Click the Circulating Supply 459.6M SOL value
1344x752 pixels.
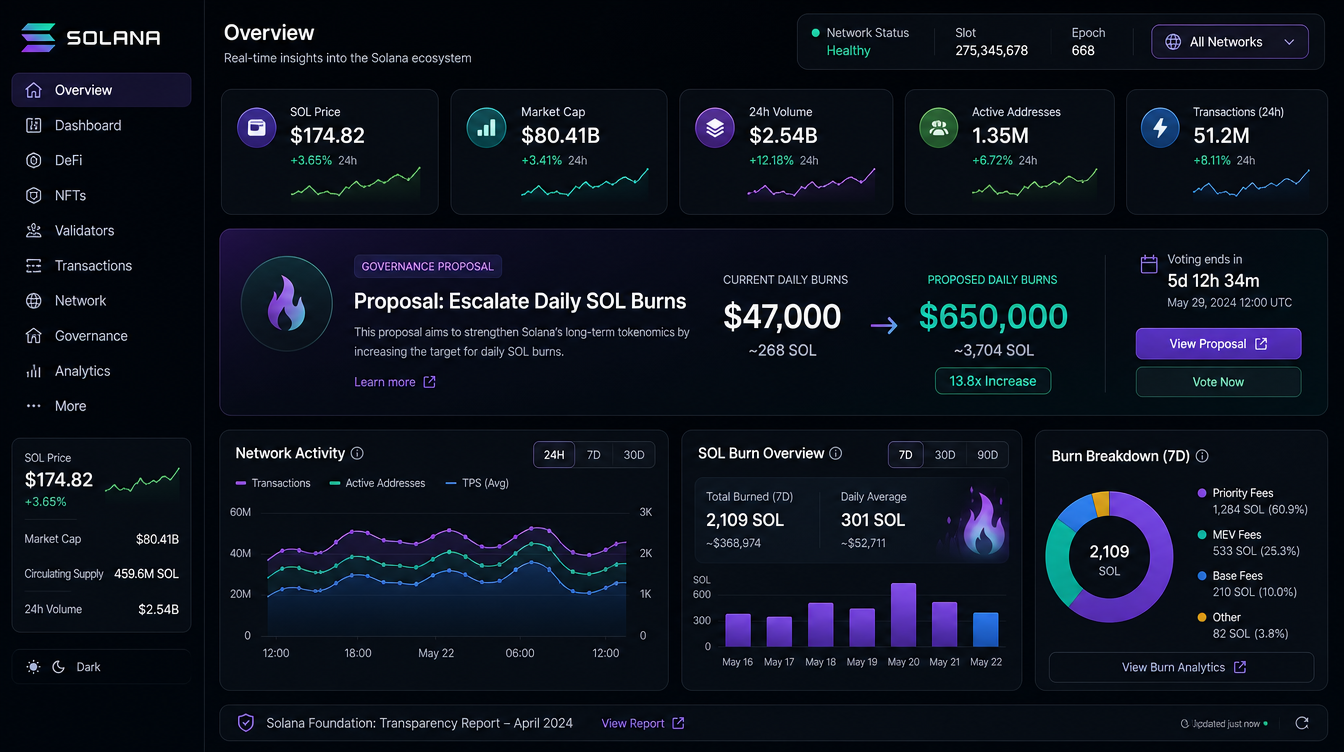146,574
